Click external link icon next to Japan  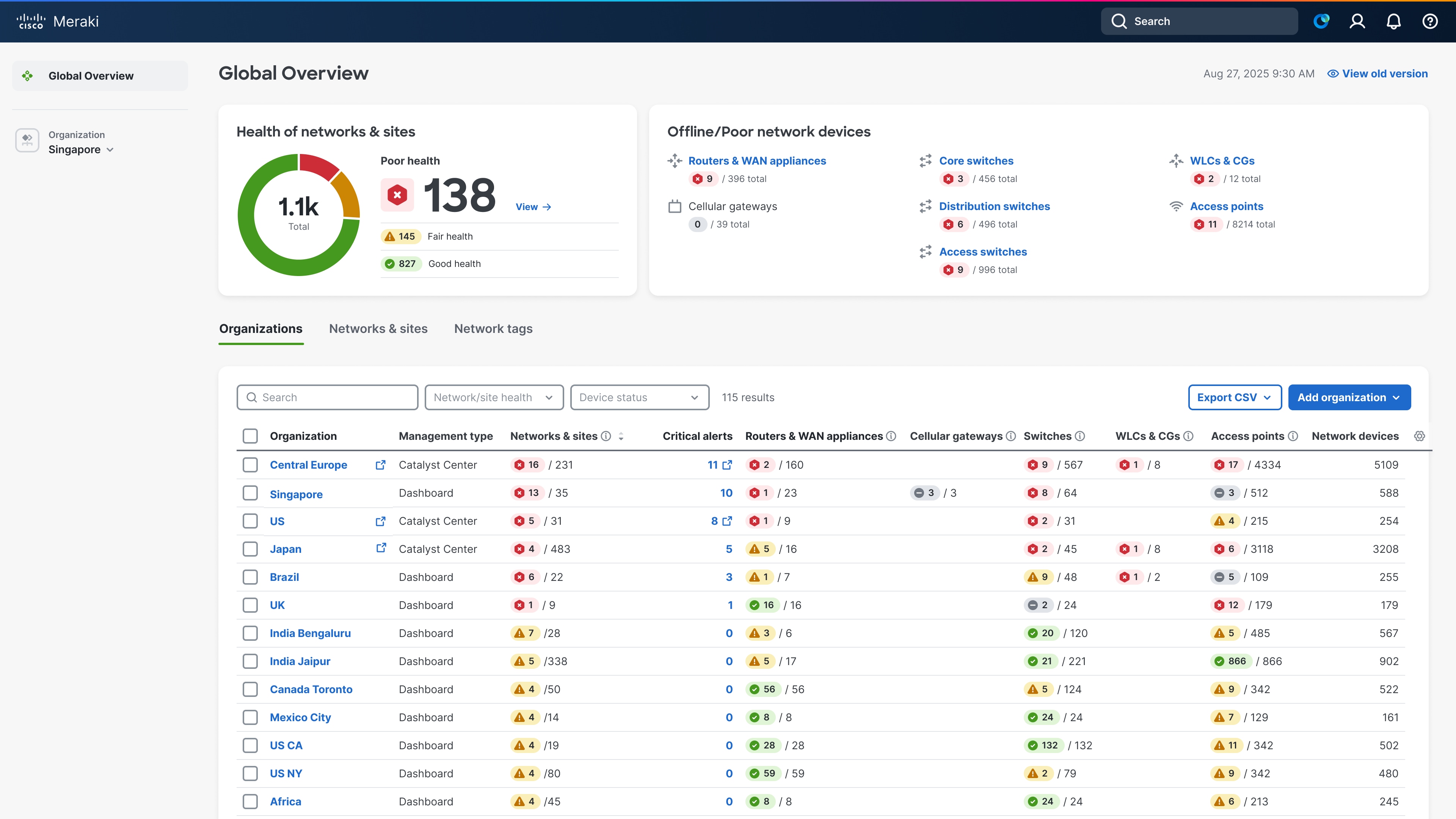click(381, 548)
